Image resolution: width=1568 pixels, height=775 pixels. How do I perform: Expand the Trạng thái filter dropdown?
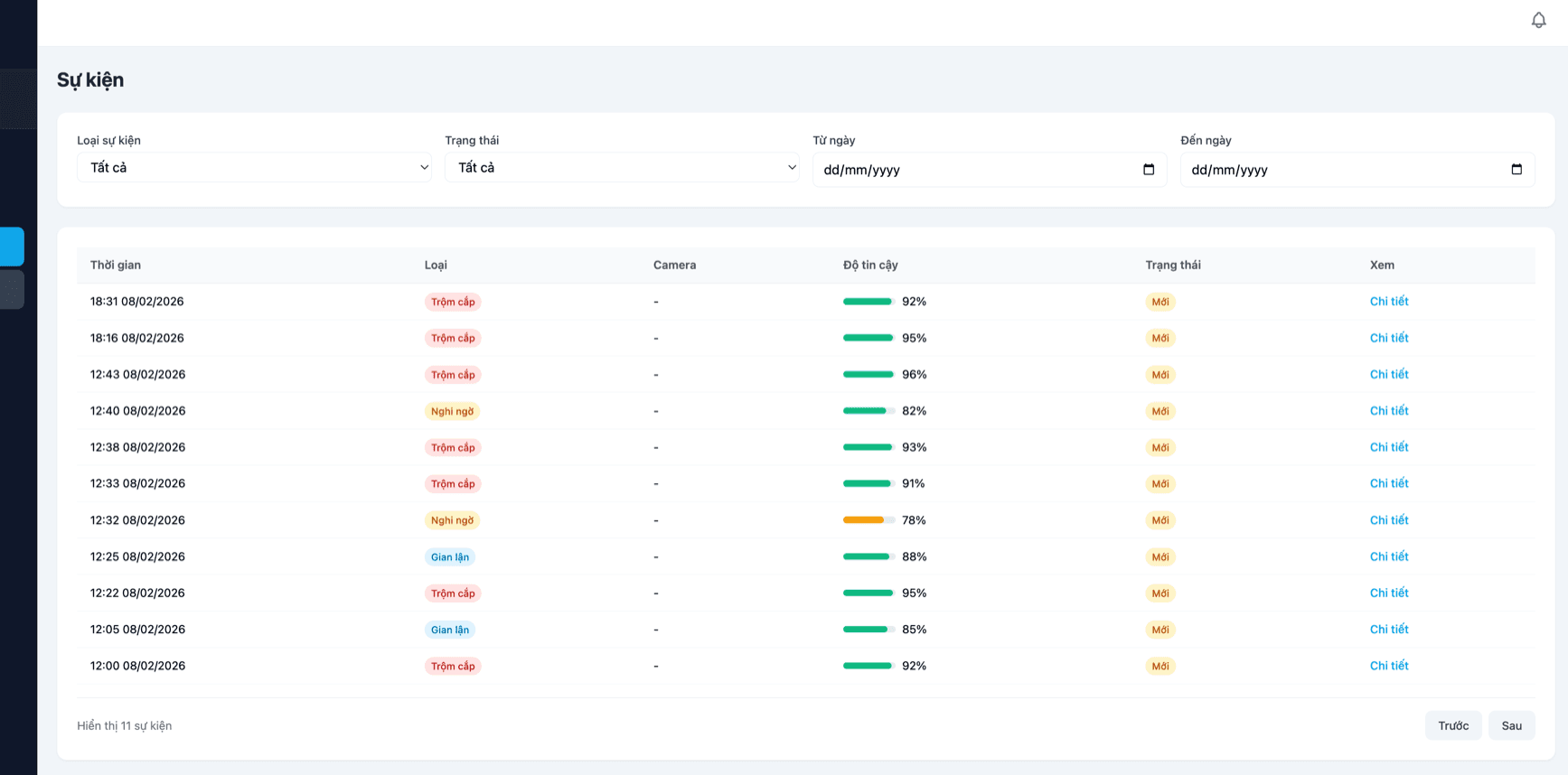(622, 167)
